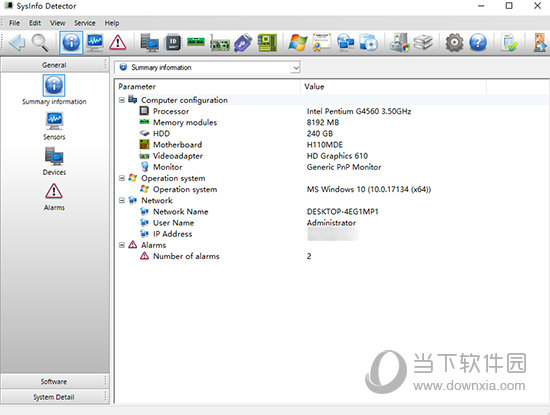Click the value MS Windows 10 (10.0.17134 (x64))
This screenshot has height=415, width=550.
369,189
